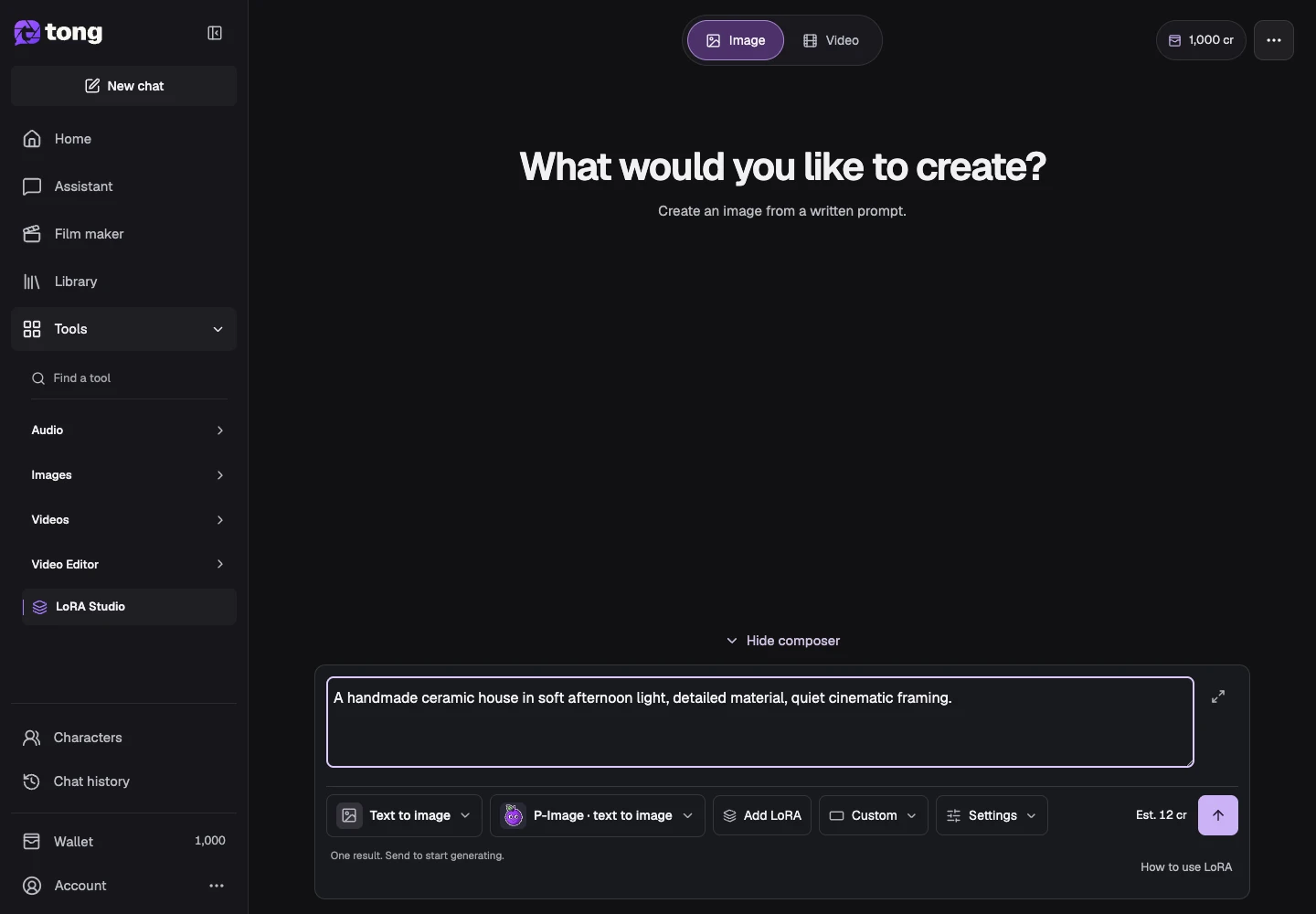Open the Settings dropdown

point(992,815)
